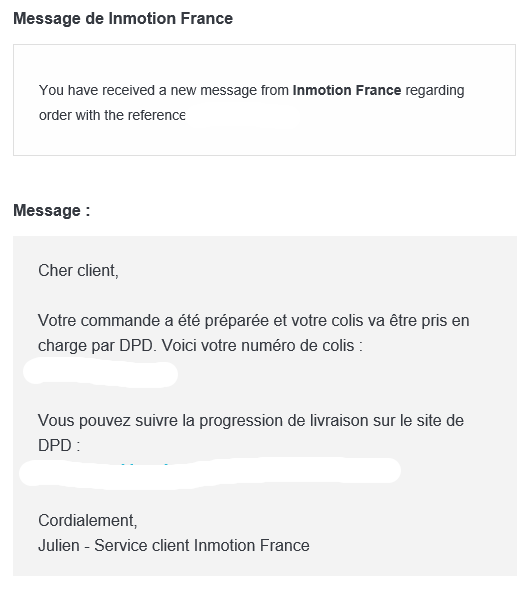Click the "Message de Inmotion France" heading

[123, 18]
